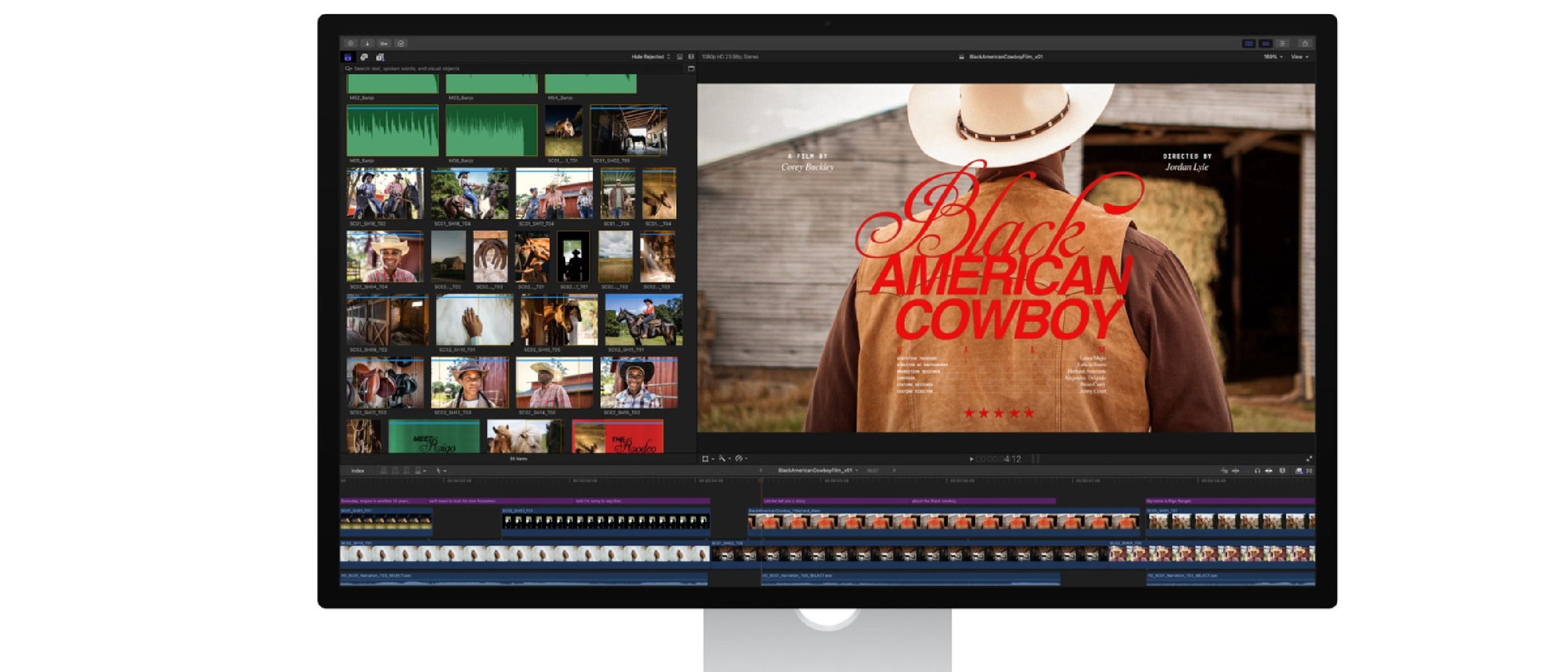Click the Share export icon
The width and height of the screenshot is (1568, 672).
(1304, 43)
